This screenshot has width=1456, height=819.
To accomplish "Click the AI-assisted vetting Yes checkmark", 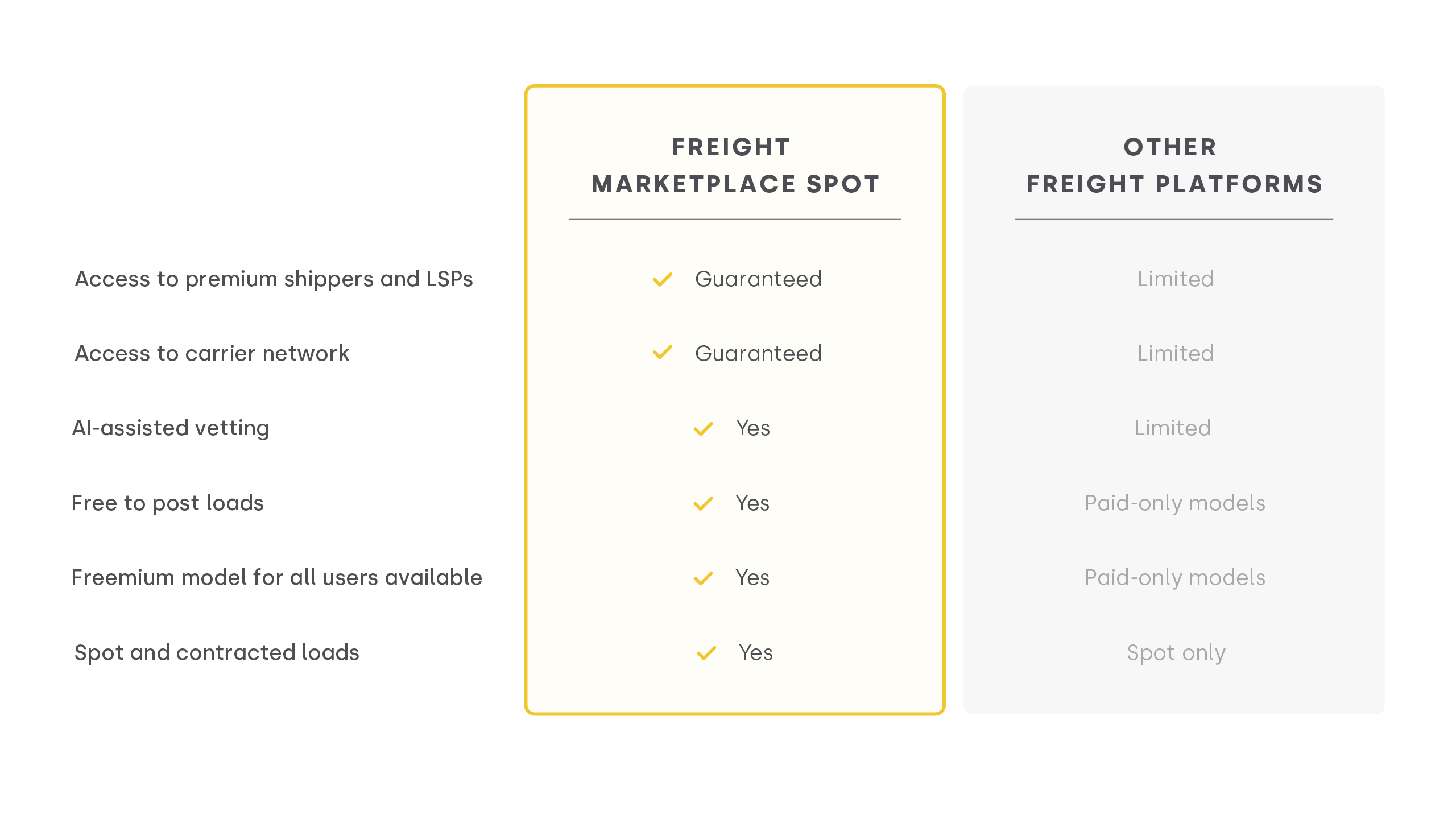I will pyautogui.click(x=703, y=429).
